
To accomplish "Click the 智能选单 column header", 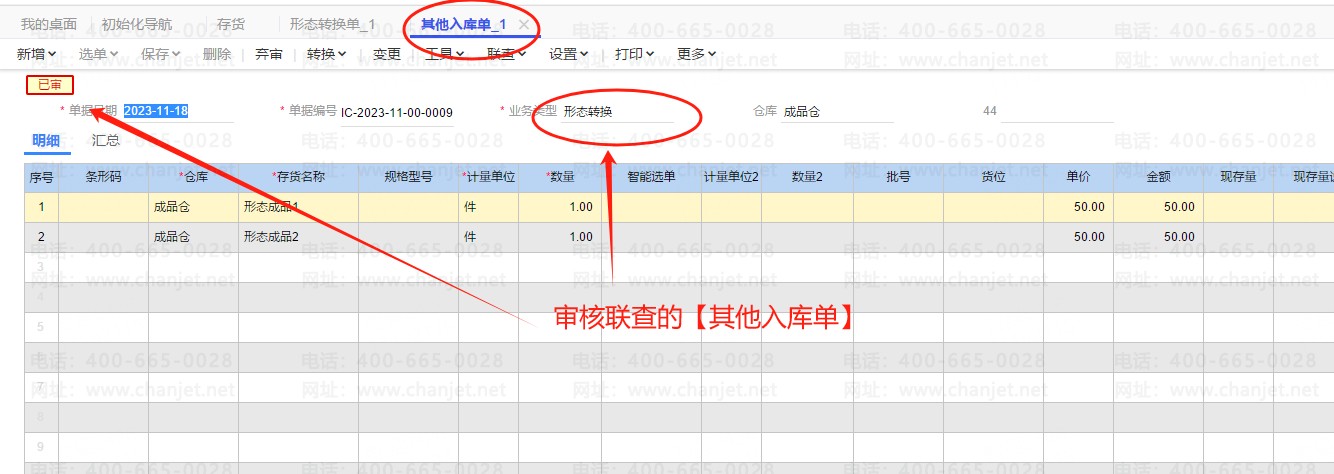I will click(651, 177).
